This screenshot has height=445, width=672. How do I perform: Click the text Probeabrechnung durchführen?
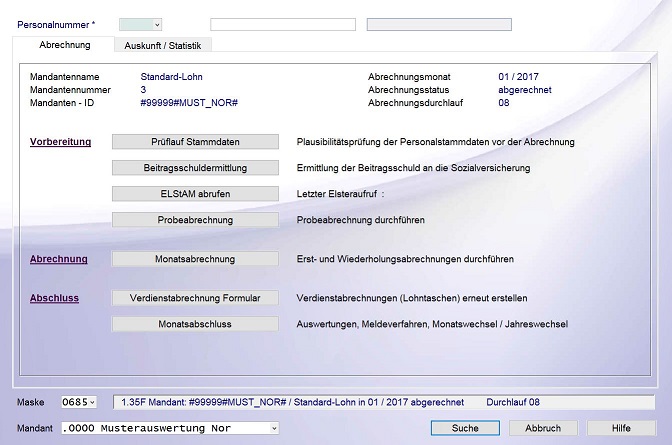click(360, 220)
